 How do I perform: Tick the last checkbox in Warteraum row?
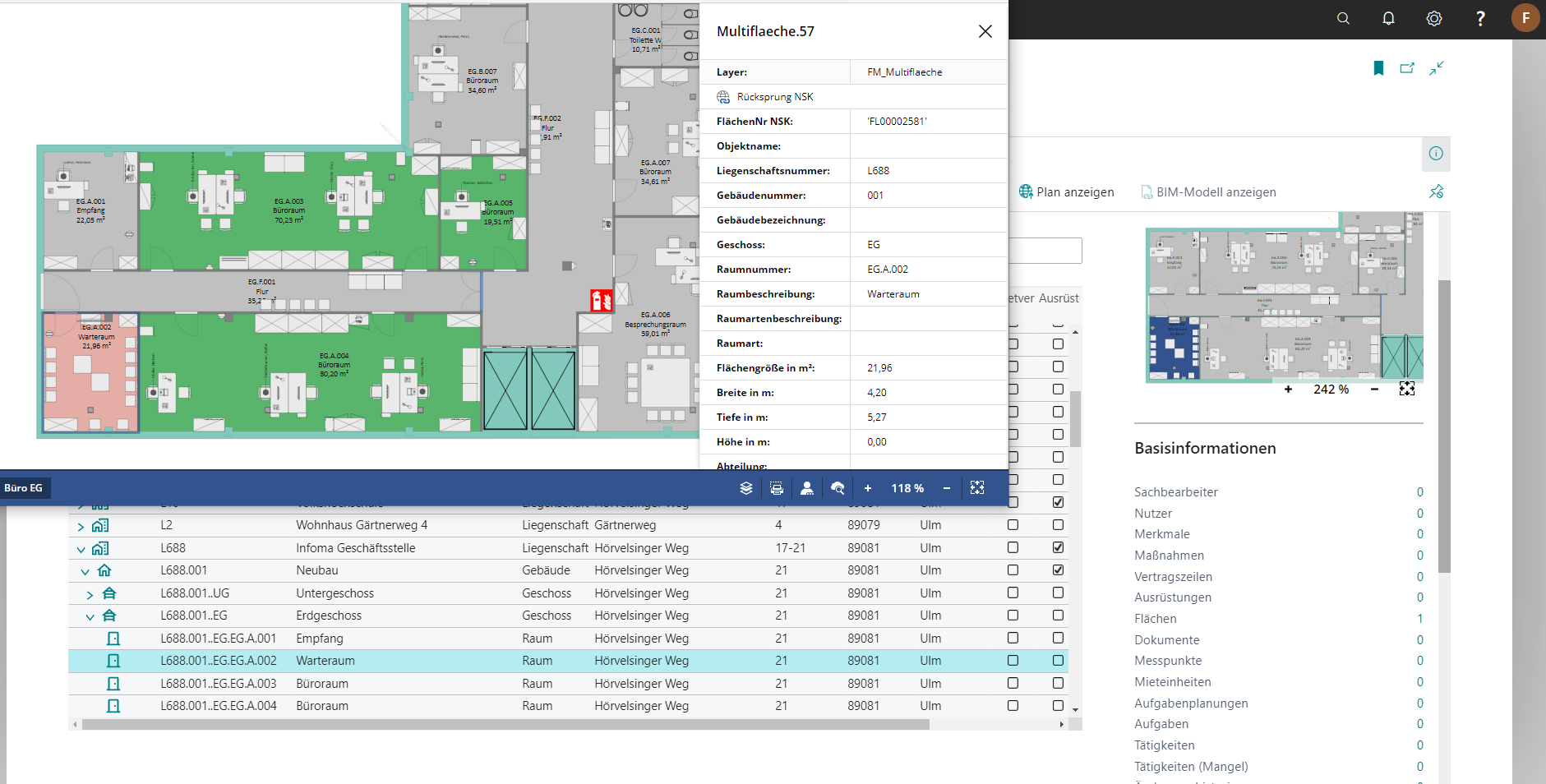[1058, 661]
